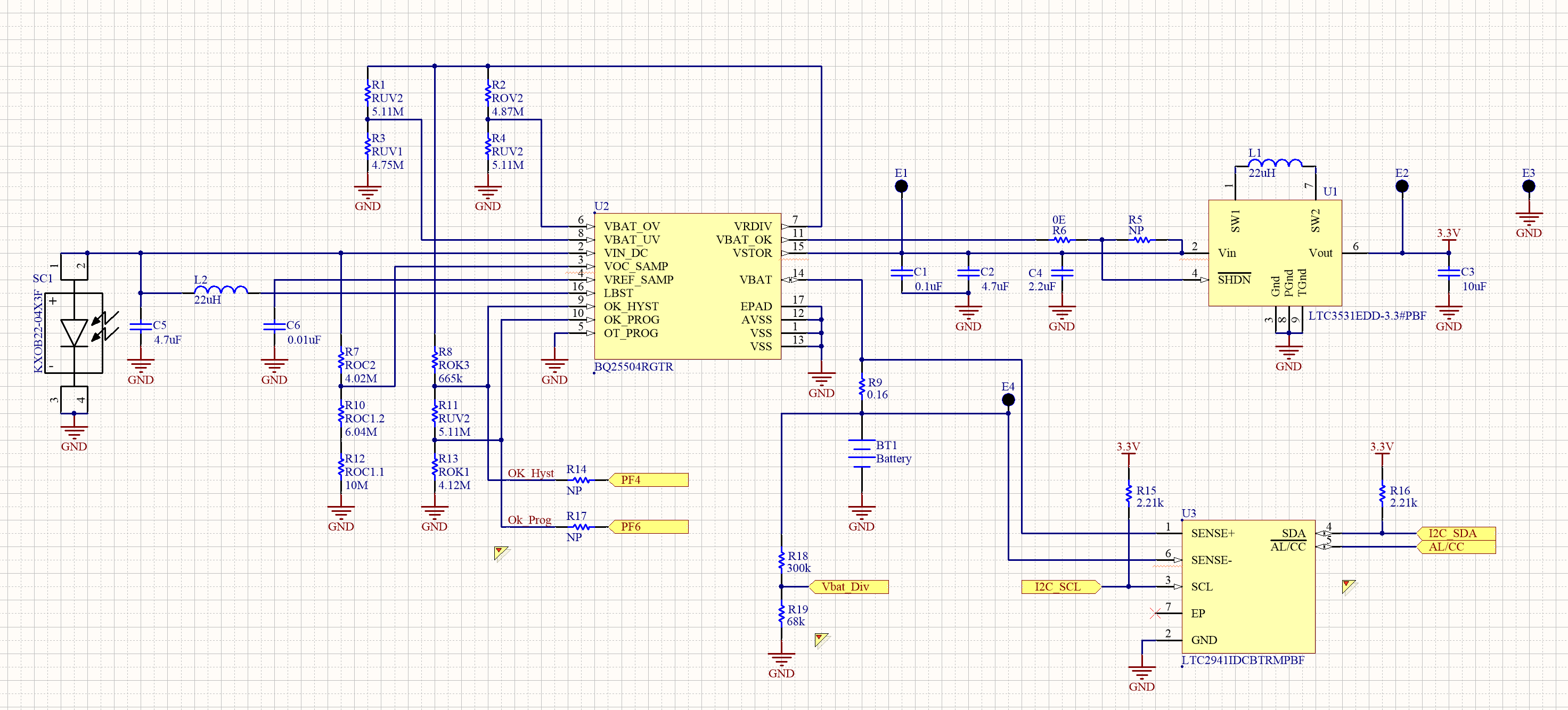The image size is (1568, 710).
Task: Select resistor R18 300k symbol
Action: [781, 561]
